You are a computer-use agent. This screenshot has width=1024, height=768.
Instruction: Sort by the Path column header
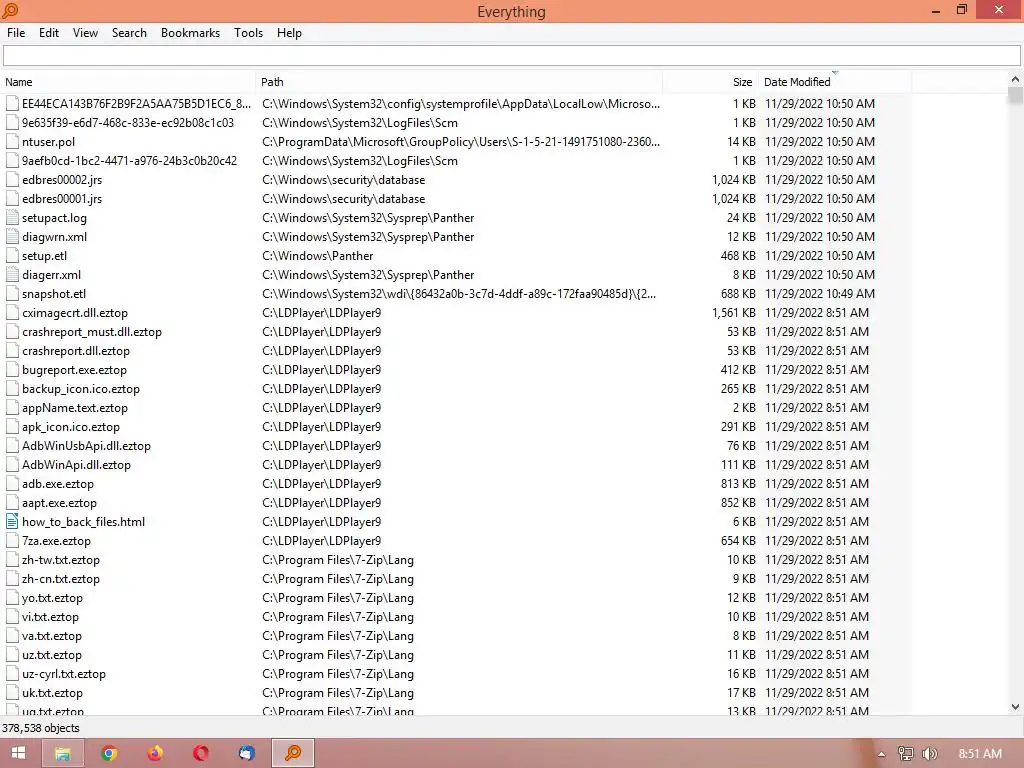point(459,82)
